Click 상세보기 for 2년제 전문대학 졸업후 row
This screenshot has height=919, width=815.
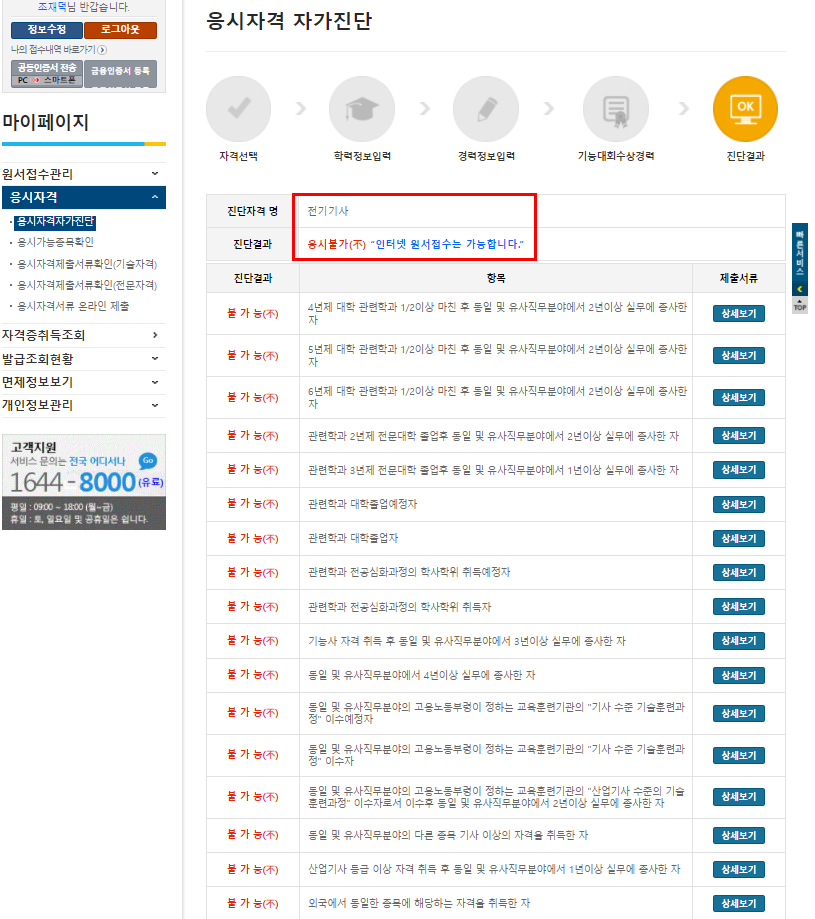(738, 435)
